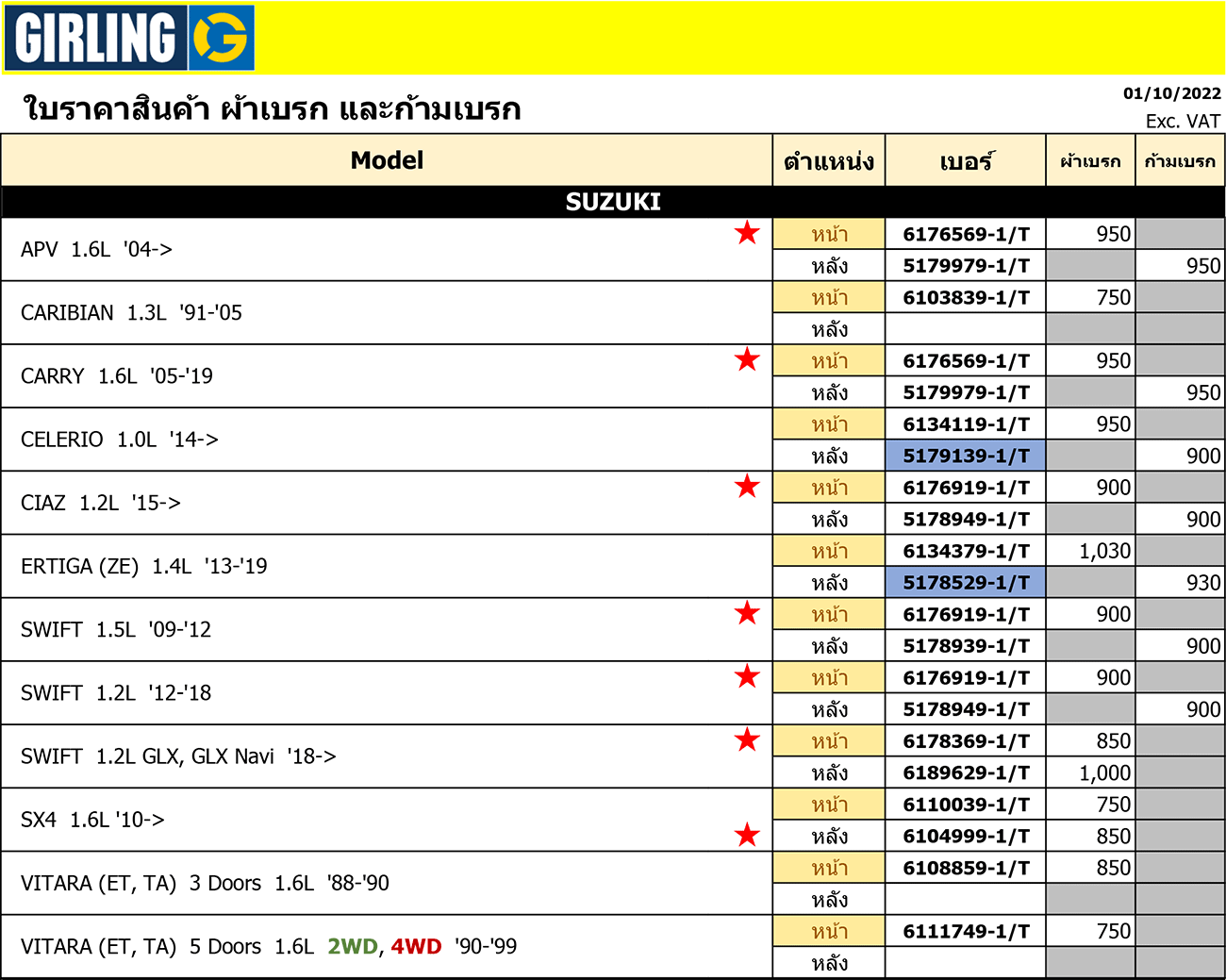Select model "CARIBIAN 1.3L '91-'05"
This screenshot has height=980, width=1226.
(131, 312)
